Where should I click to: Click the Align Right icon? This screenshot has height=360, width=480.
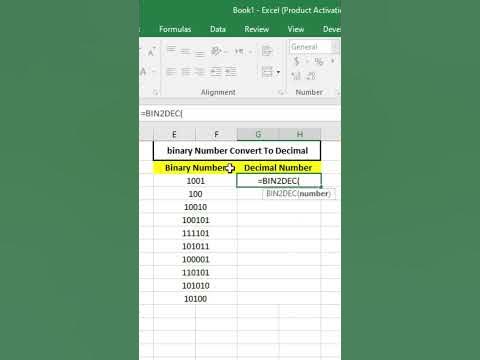coord(200,71)
